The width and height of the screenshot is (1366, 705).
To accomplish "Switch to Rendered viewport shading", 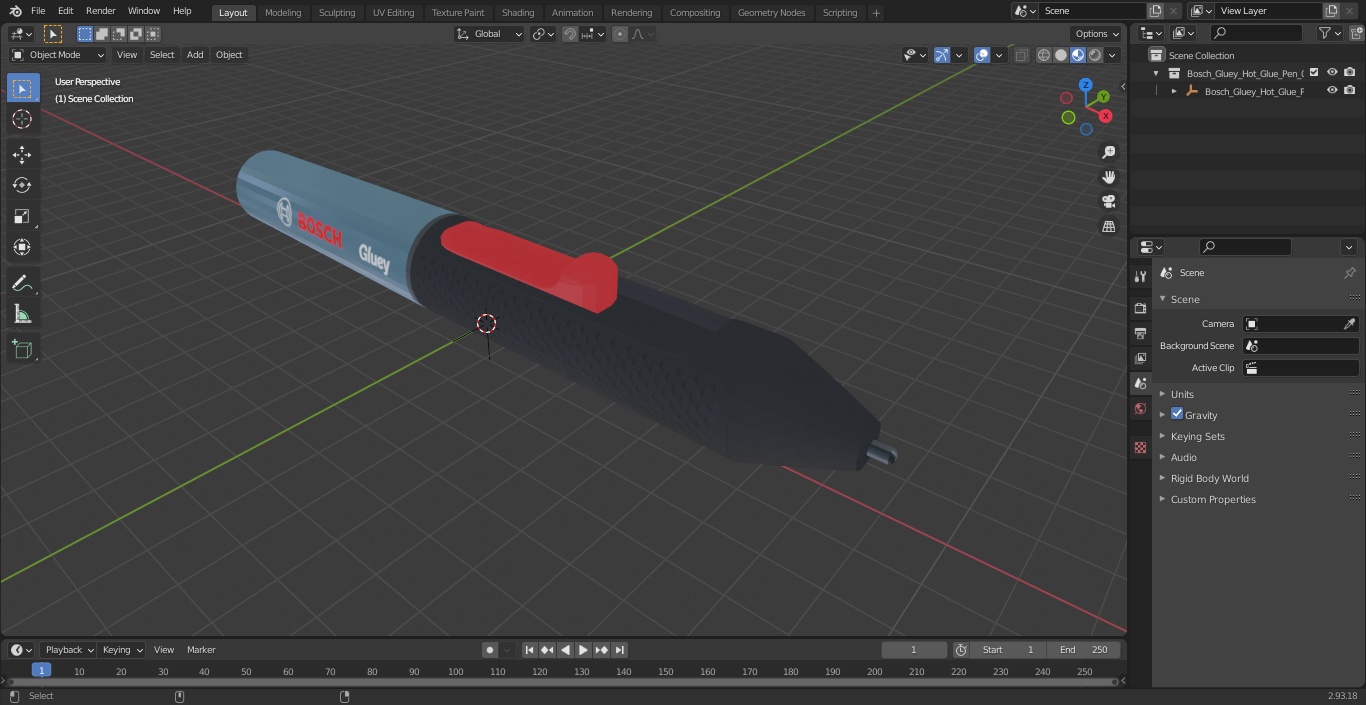I will pyautogui.click(x=1095, y=55).
